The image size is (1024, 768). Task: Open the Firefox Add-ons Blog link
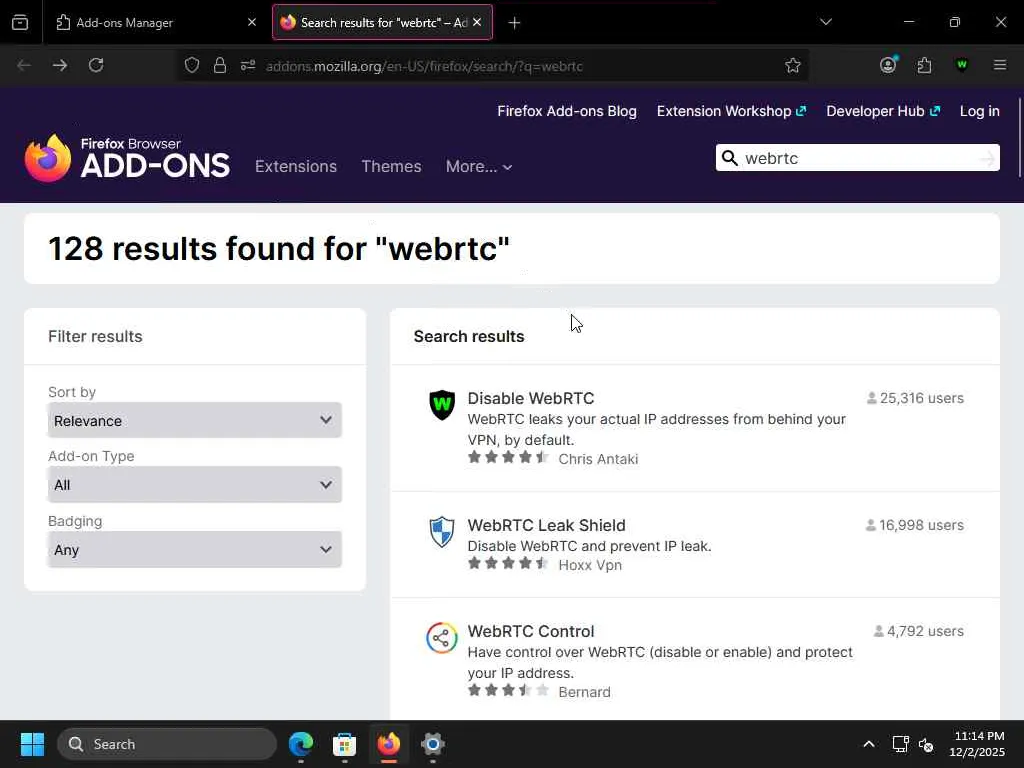567,111
